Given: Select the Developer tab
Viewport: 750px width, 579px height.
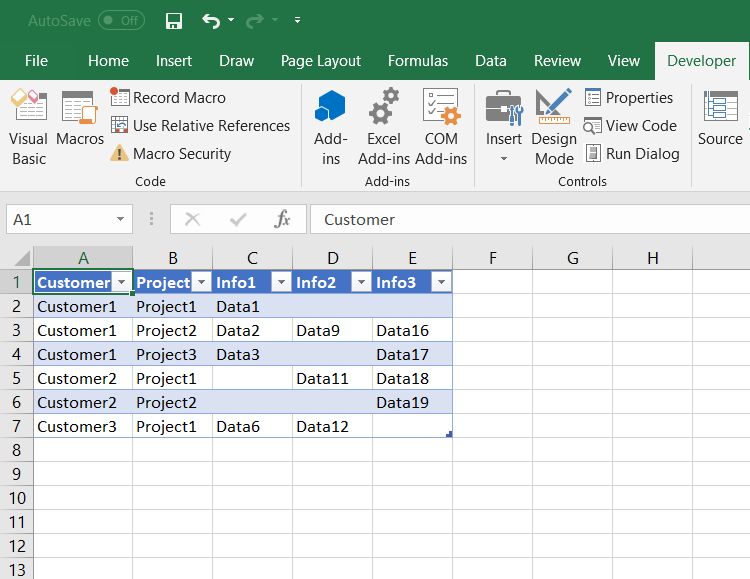Looking at the screenshot, I should (701, 61).
